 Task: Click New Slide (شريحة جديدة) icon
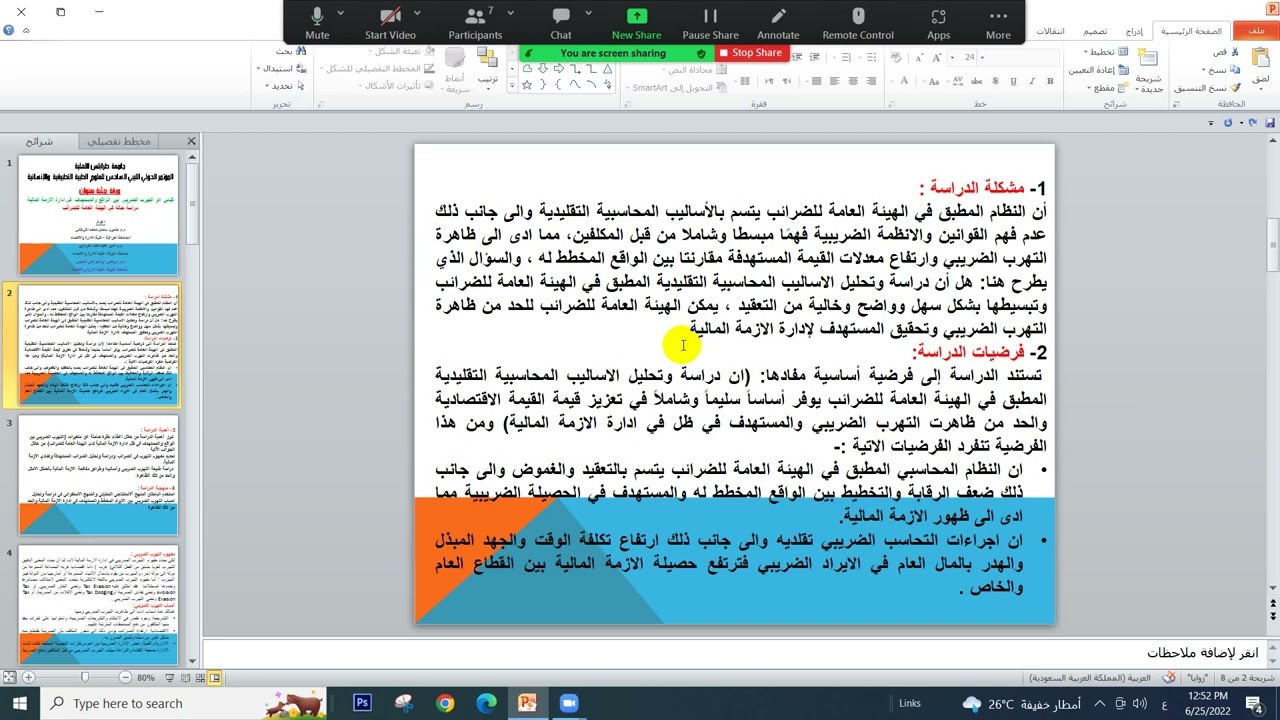point(1149,58)
